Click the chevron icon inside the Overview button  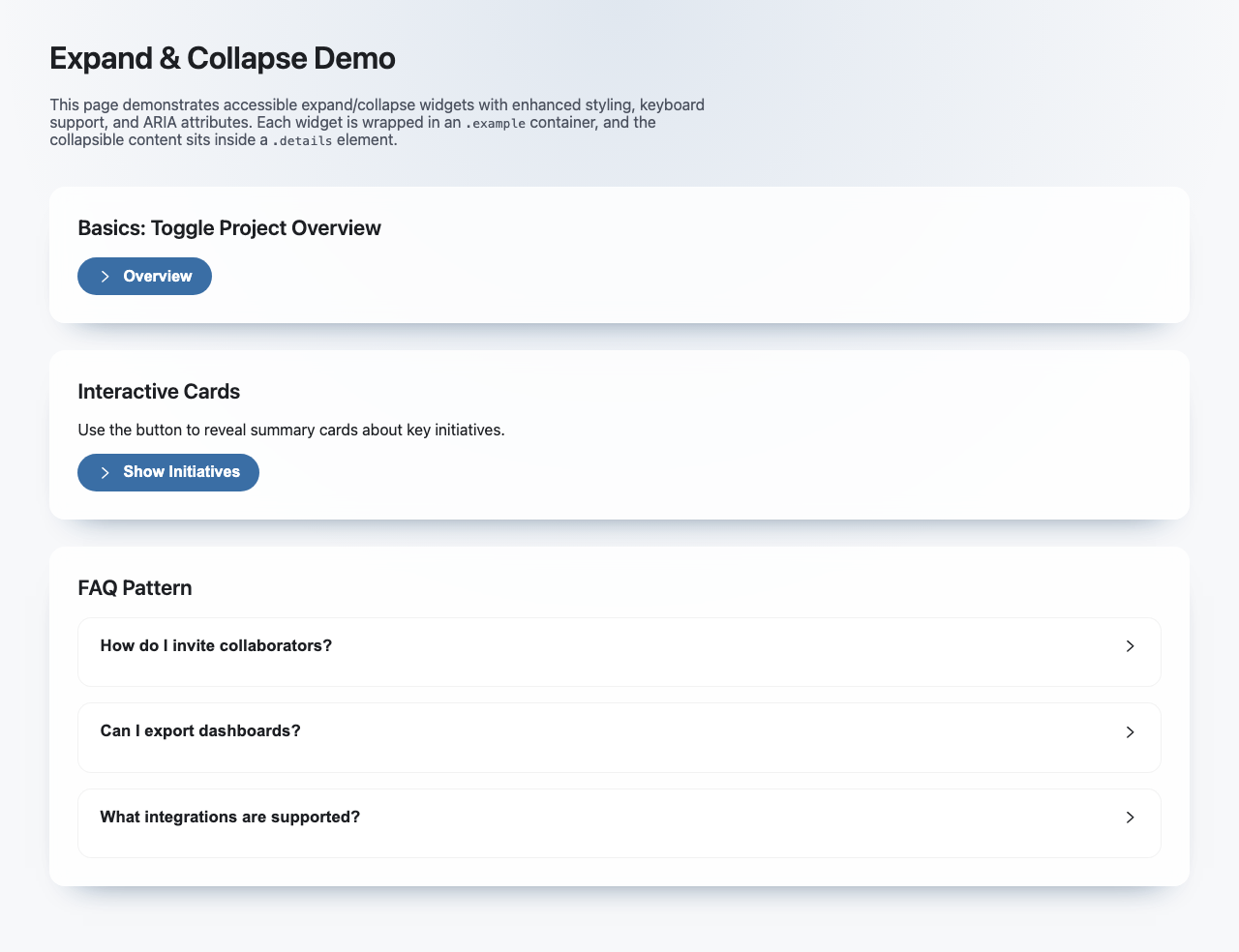pos(106,276)
